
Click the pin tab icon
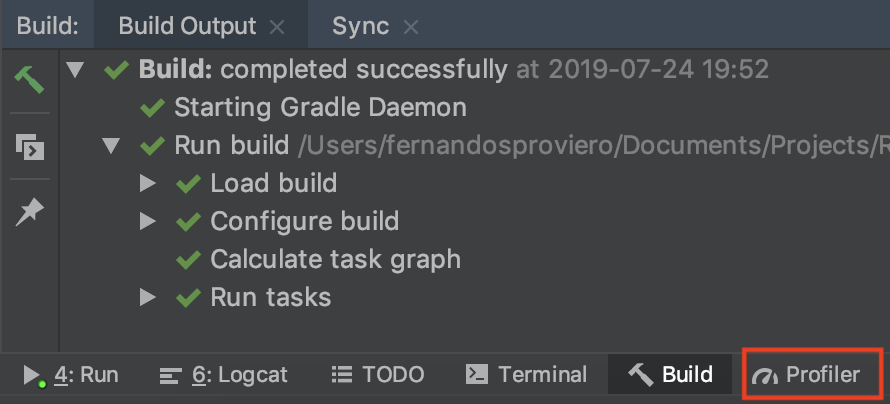tap(29, 211)
